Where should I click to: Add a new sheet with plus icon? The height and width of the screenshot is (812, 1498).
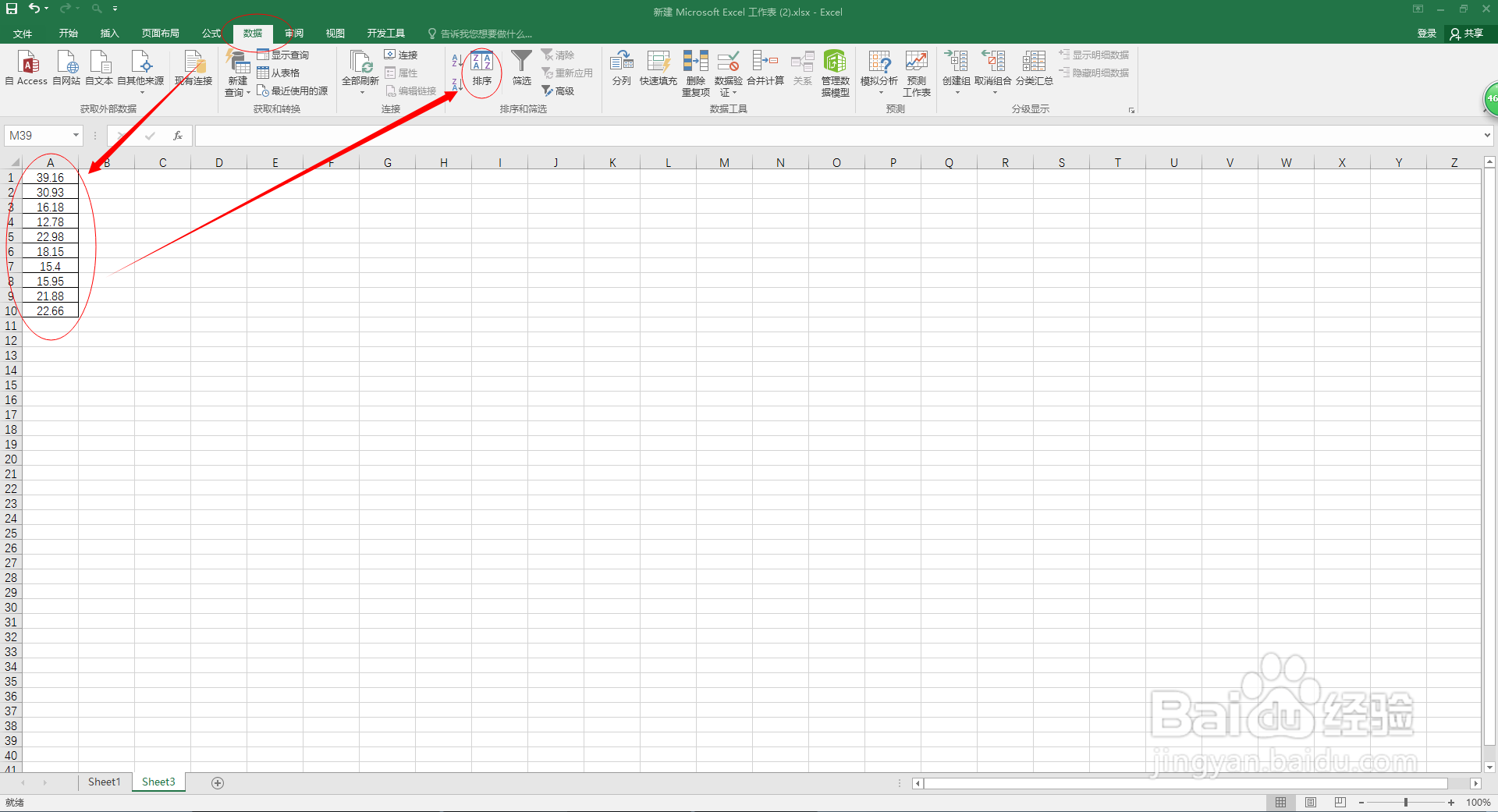pos(218,782)
